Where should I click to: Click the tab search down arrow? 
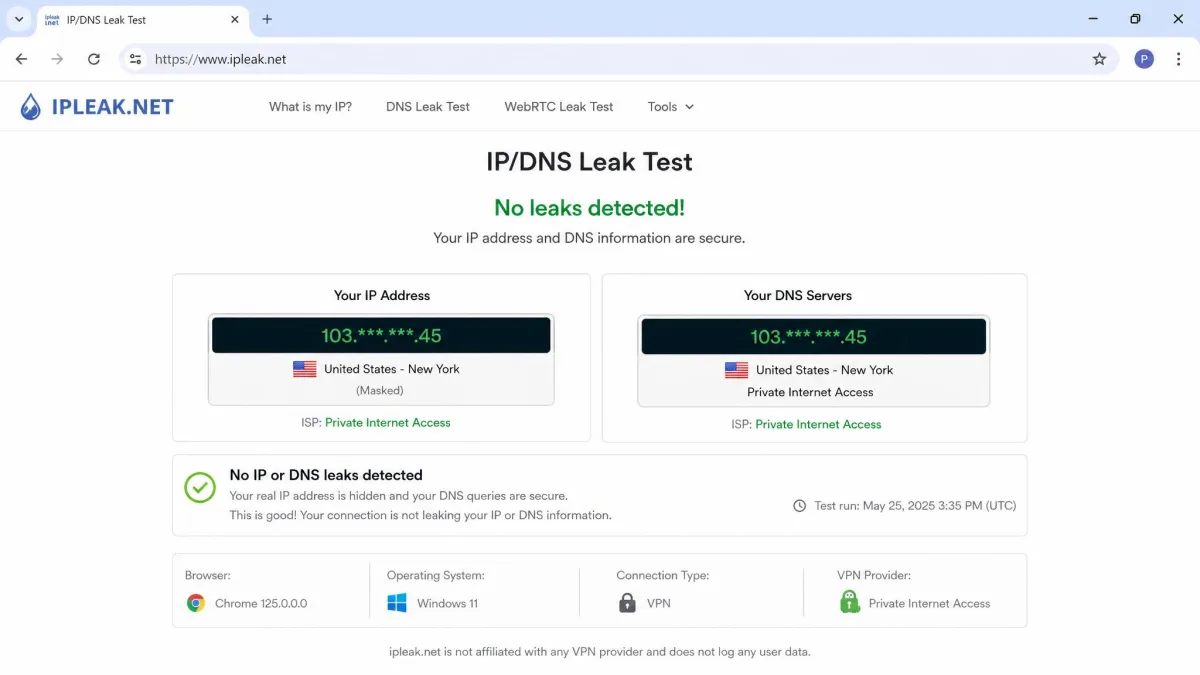[x=19, y=19]
